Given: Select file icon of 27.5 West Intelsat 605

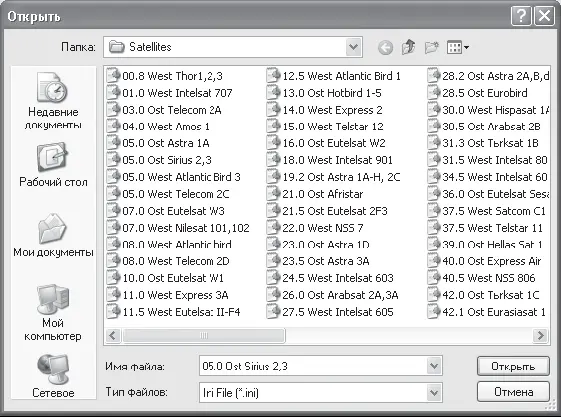Looking at the screenshot, I should (273, 311).
